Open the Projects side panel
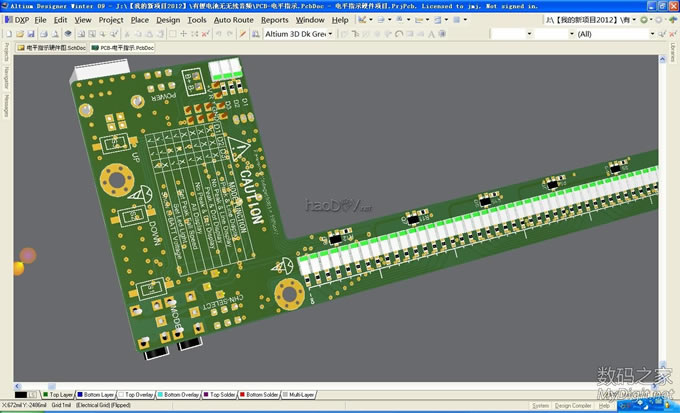The height and width of the screenshot is (413, 680). pyautogui.click(x=5, y=54)
